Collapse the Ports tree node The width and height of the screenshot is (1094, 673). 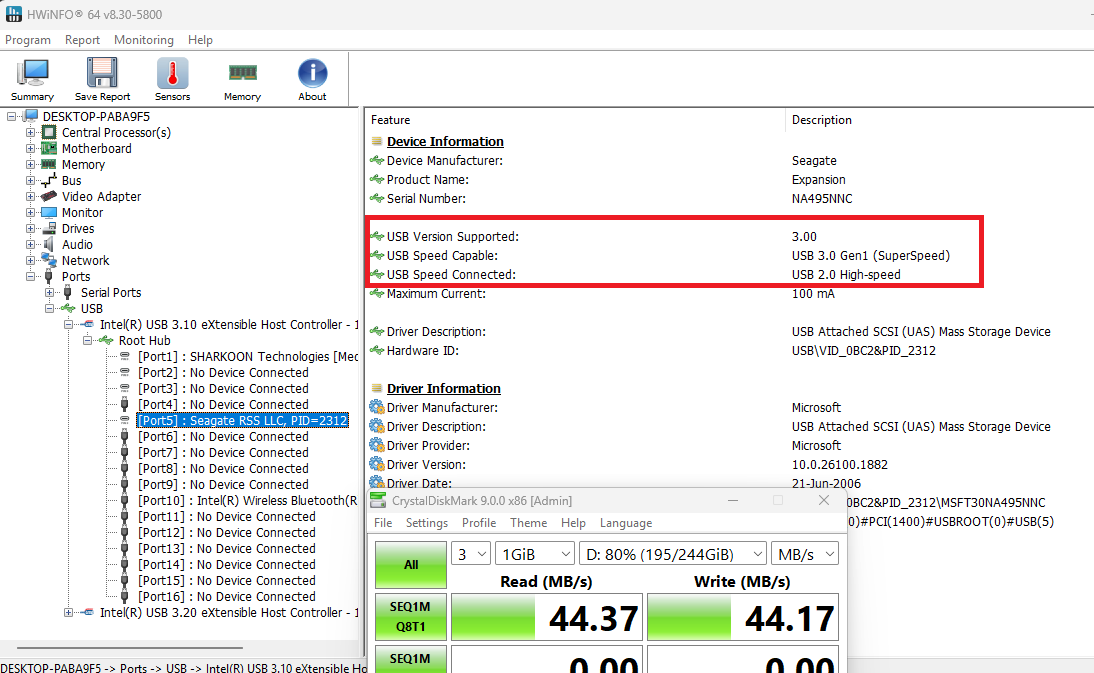pos(30,276)
